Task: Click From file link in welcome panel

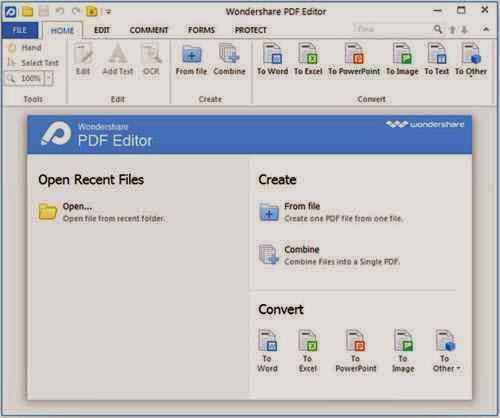Action: tap(302, 206)
